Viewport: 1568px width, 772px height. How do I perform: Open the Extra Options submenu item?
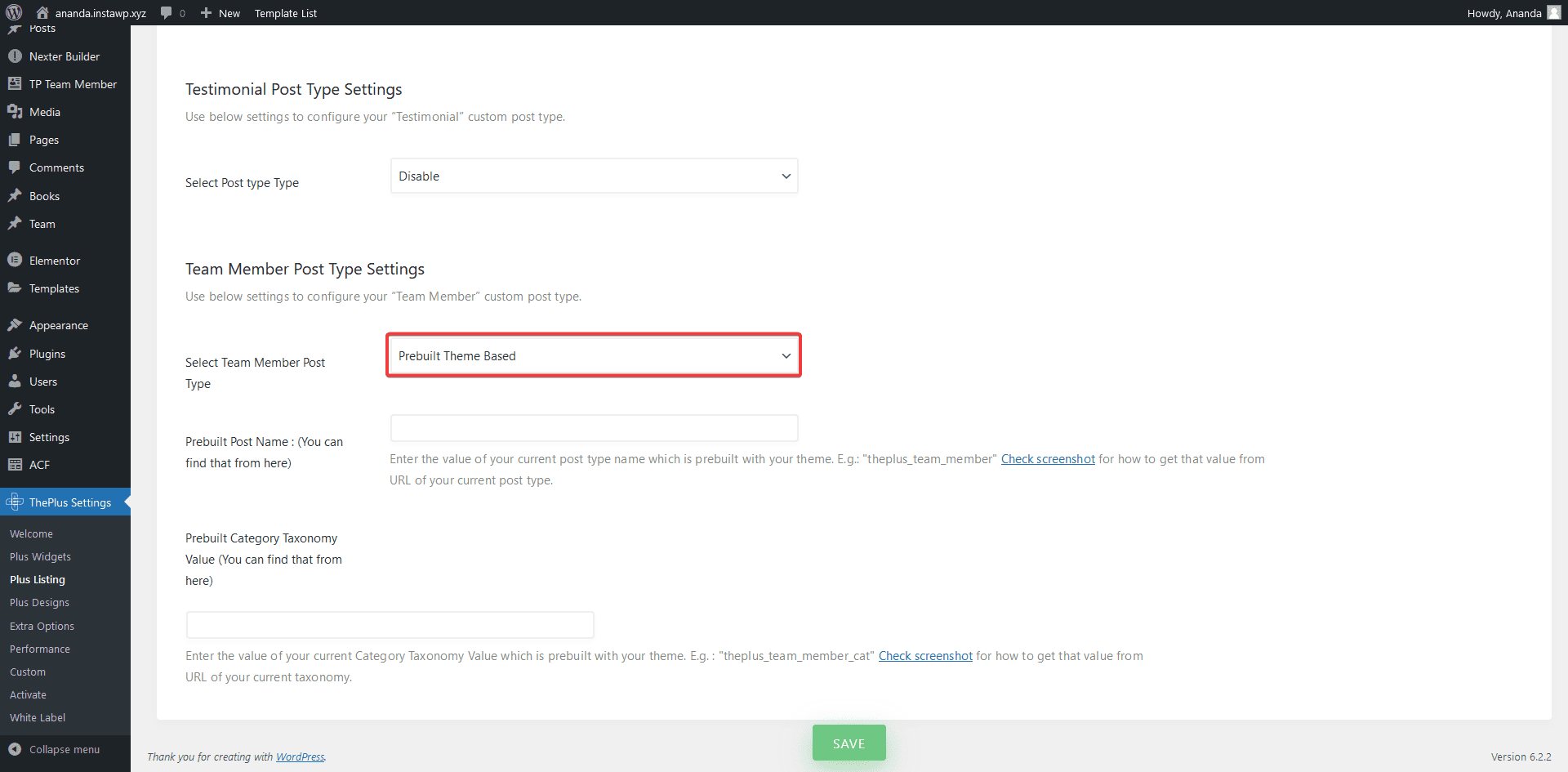tap(42, 626)
